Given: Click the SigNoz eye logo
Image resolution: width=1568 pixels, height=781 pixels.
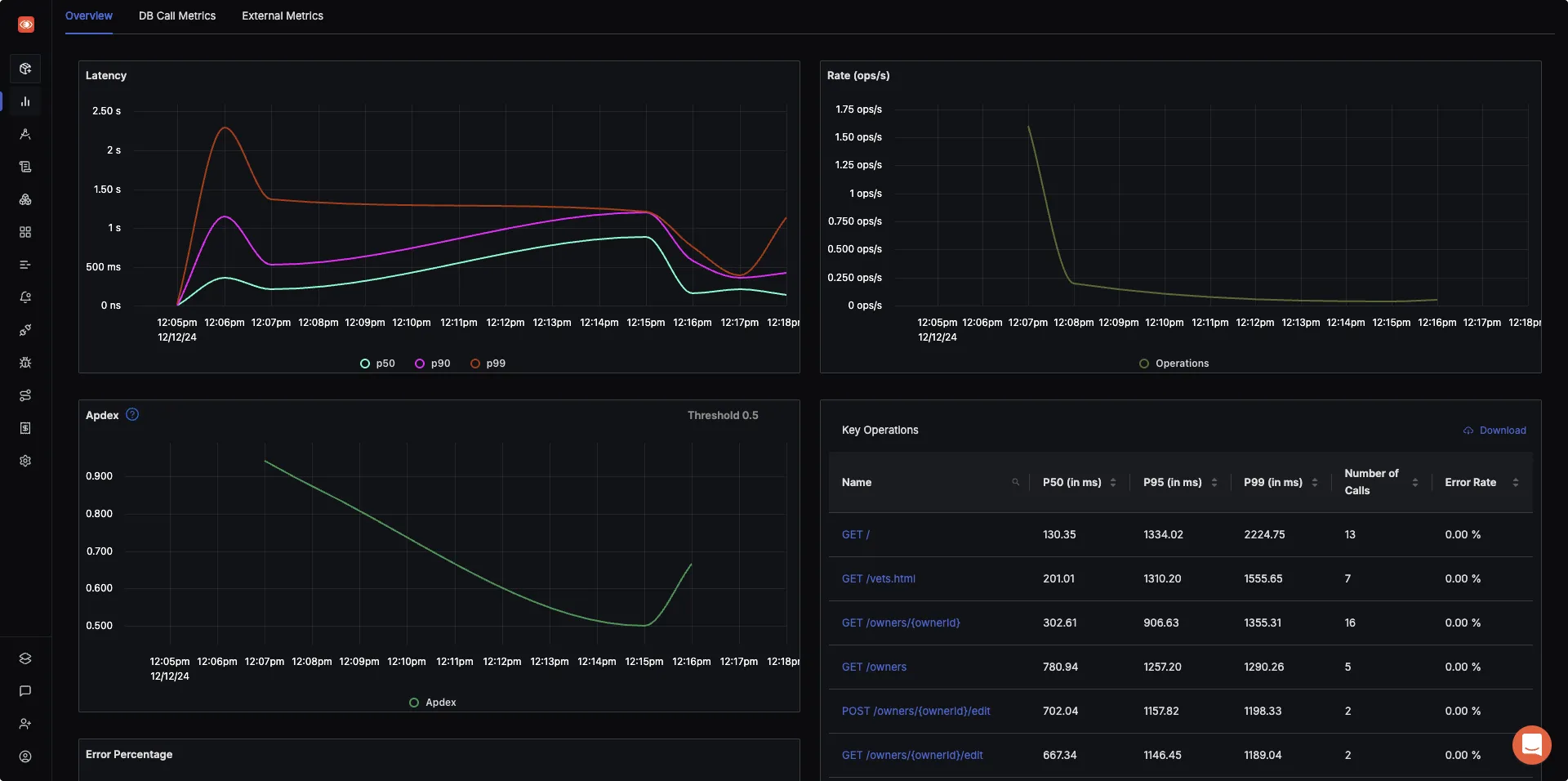Looking at the screenshot, I should (x=26, y=25).
